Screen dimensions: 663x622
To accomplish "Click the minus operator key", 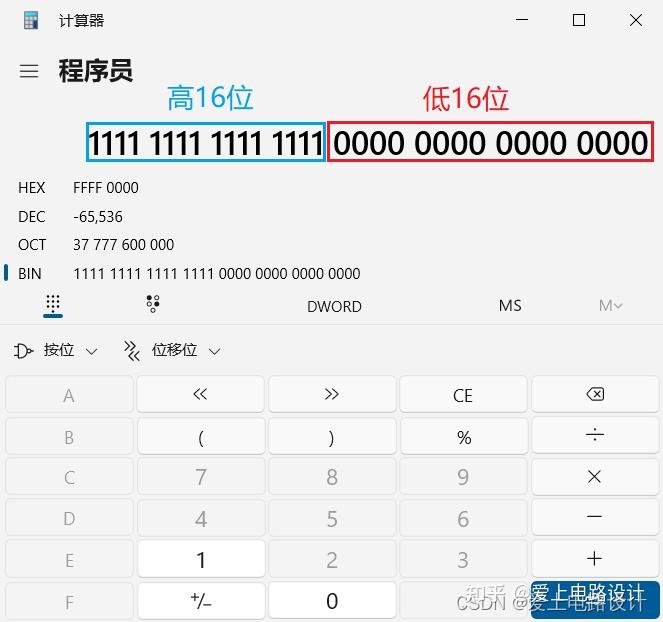I will 595,518.
